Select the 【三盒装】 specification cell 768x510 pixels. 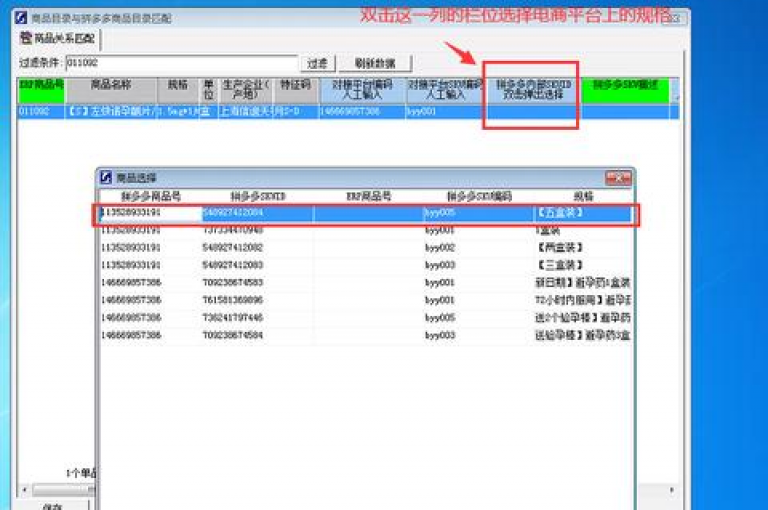point(583,266)
